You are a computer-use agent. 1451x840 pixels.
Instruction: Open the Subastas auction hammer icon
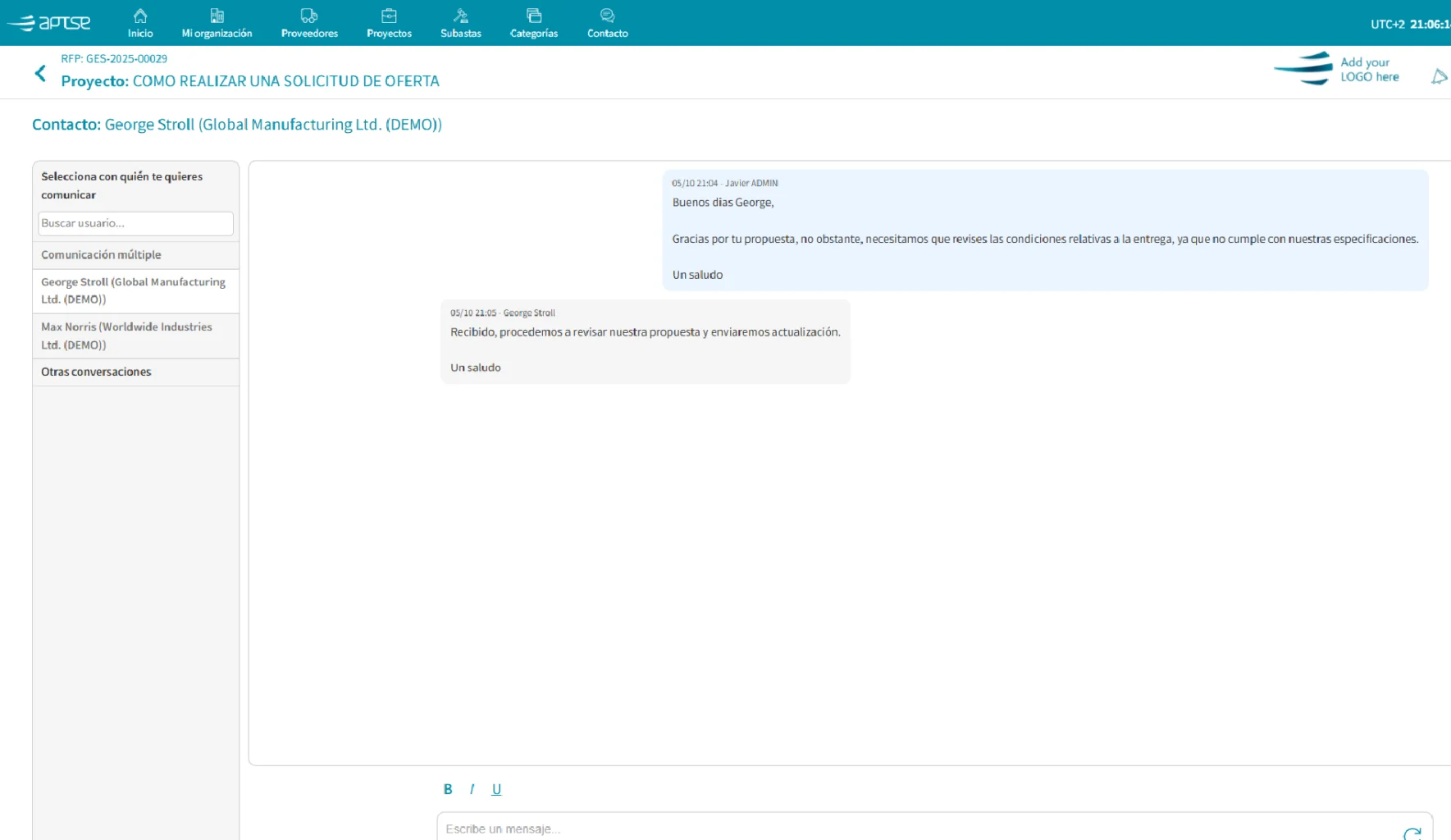point(460,15)
